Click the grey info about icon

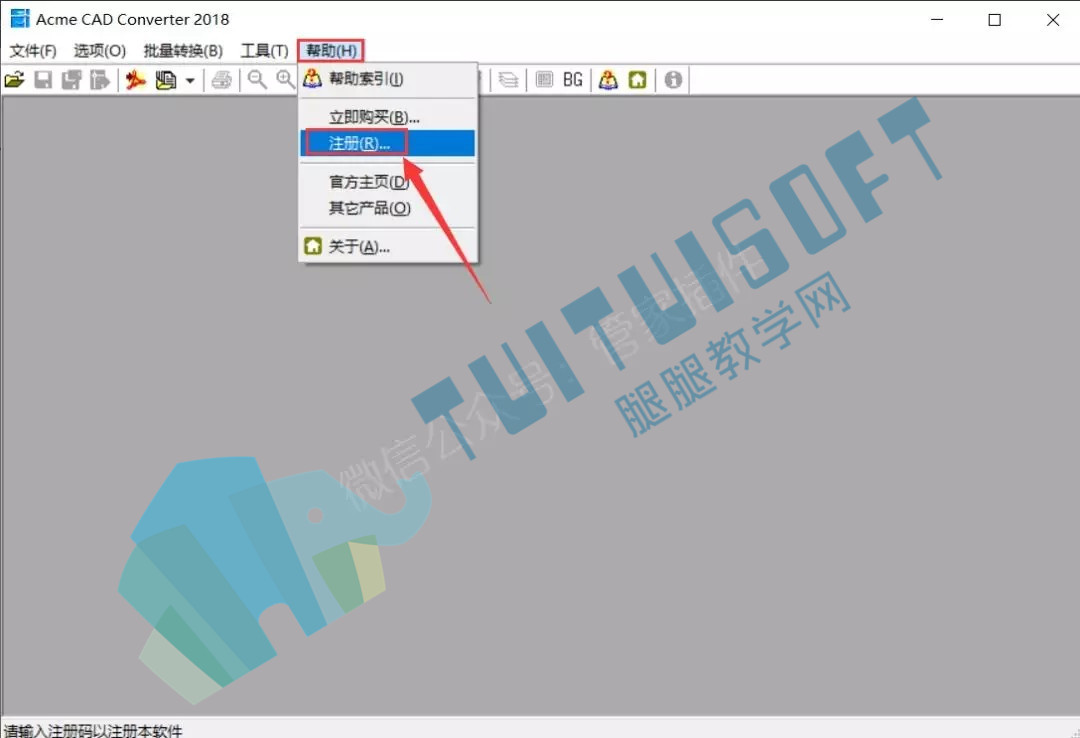click(x=673, y=80)
